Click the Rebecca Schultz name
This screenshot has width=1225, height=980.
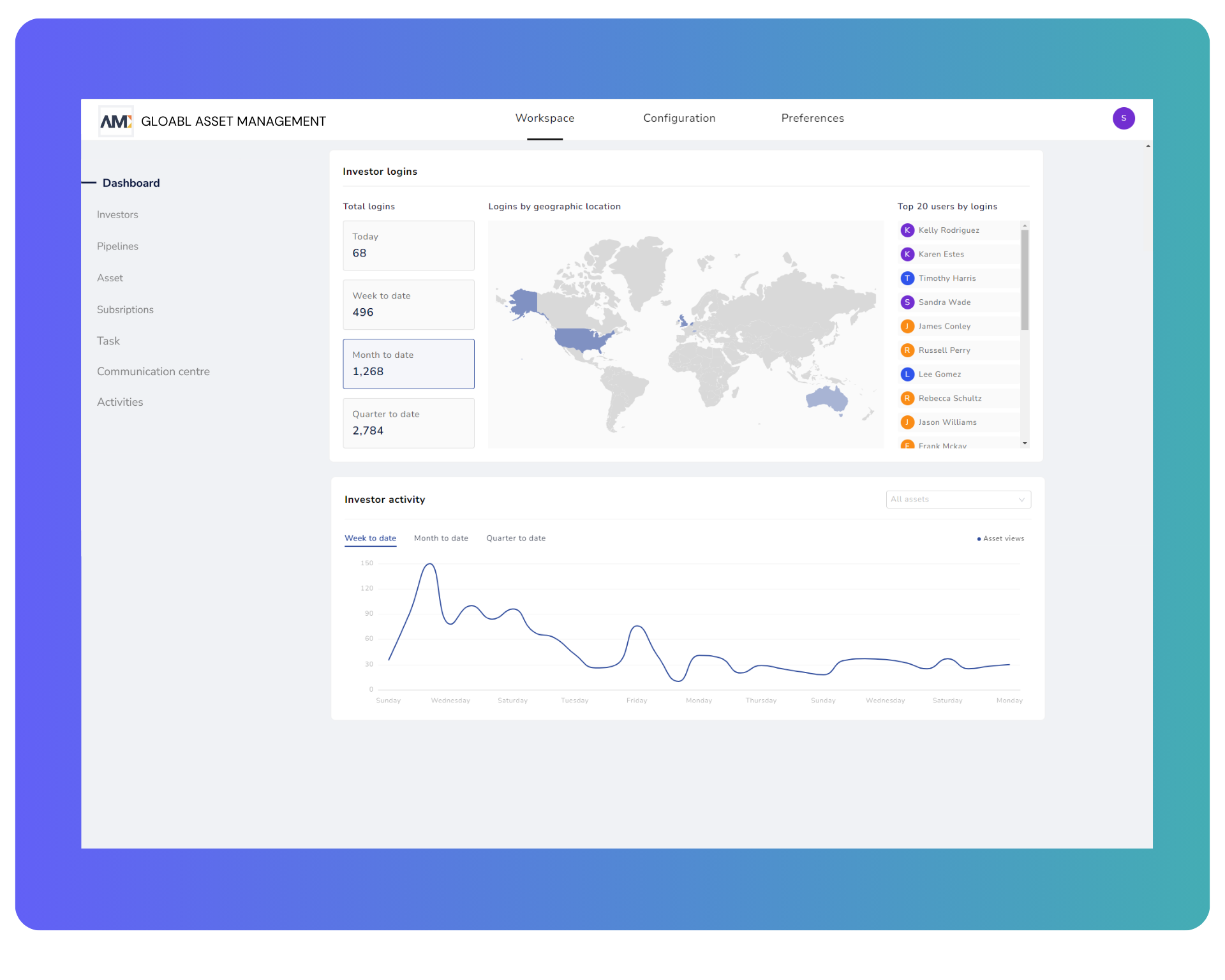tap(950, 398)
